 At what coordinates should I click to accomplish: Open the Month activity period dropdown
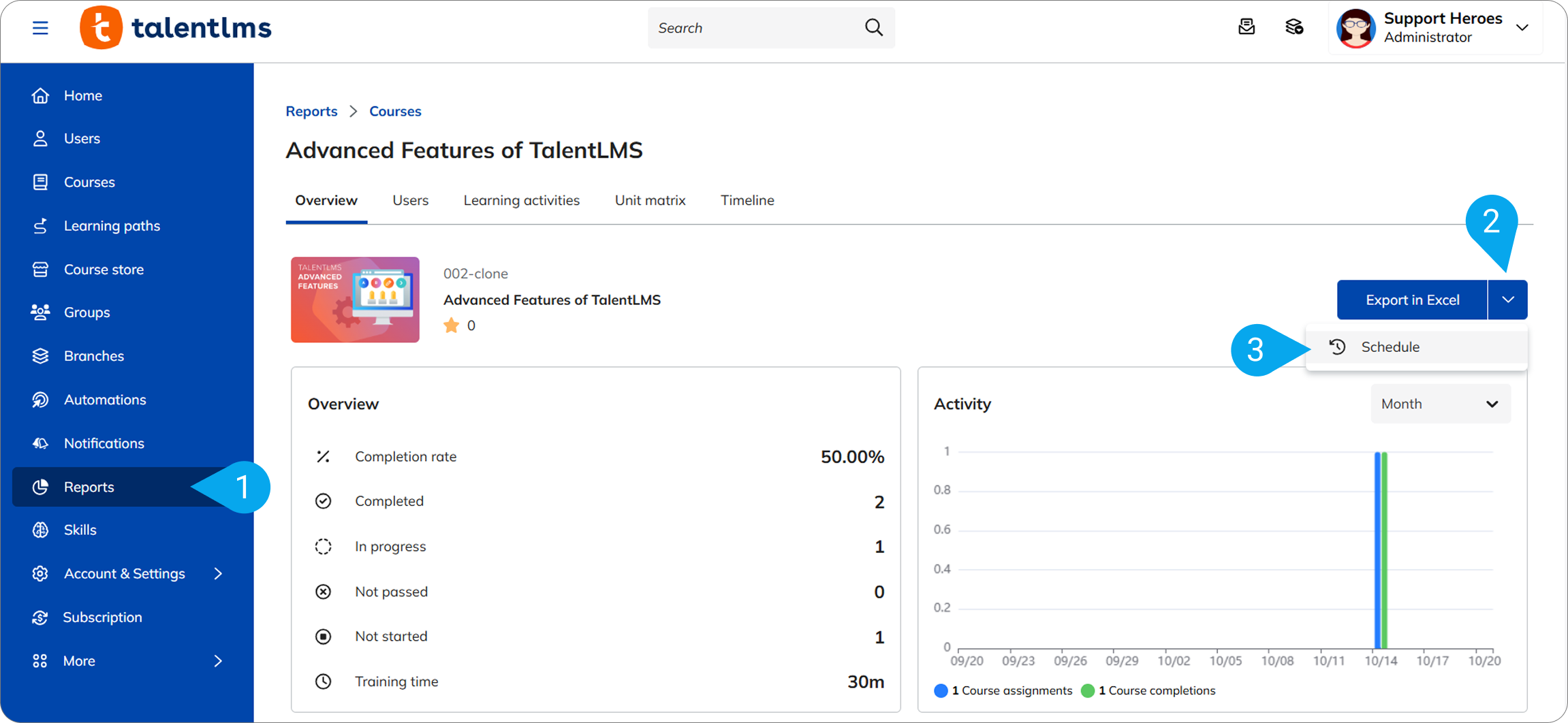1439,404
